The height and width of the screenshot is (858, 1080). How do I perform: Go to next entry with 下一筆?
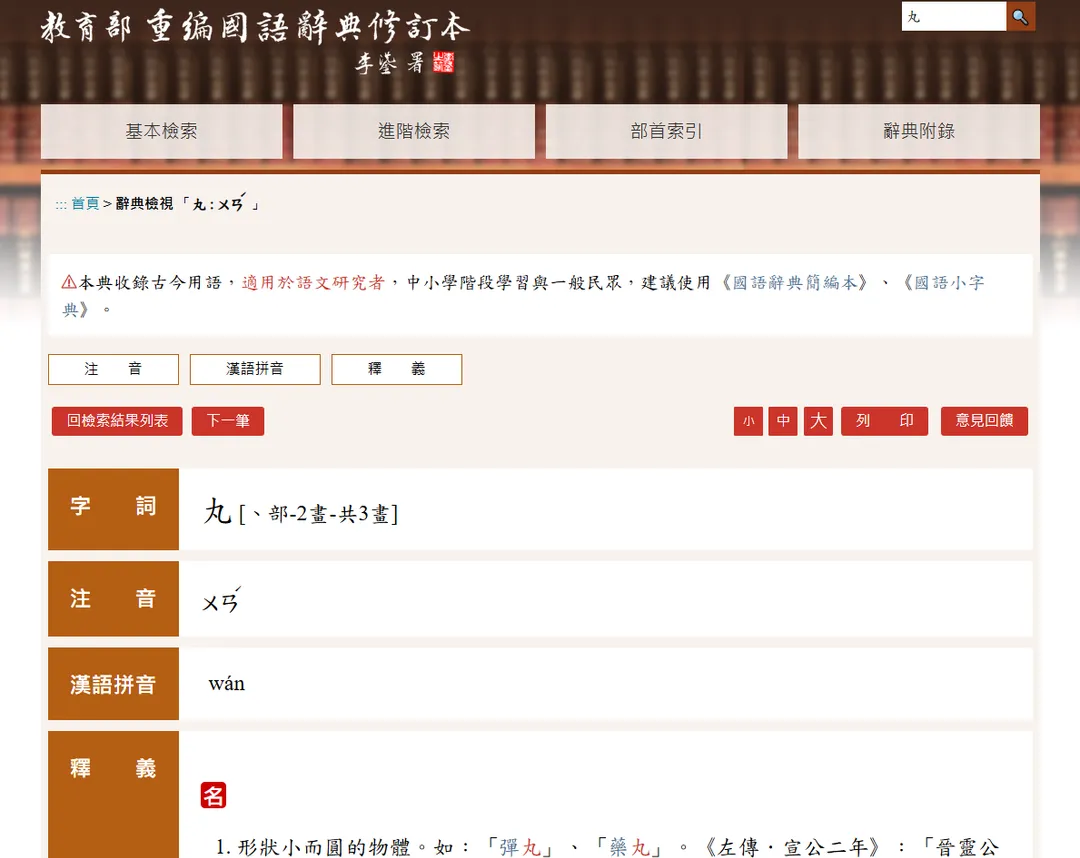coord(228,421)
